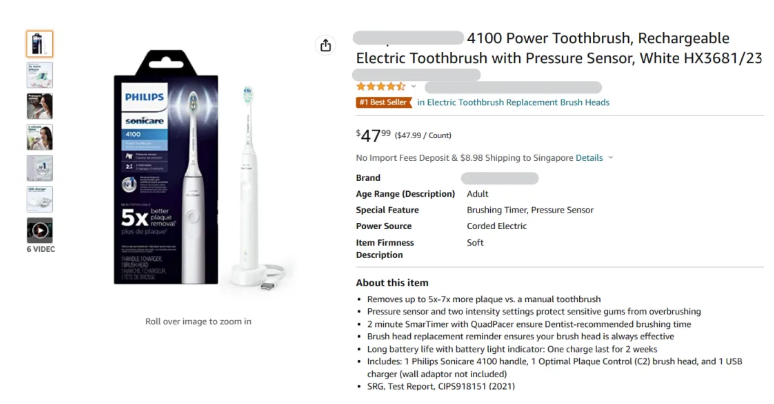Viewport: 774px width, 404px height.
Task: Select the third thumbnail of woman brushing
Action: pos(40,106)
